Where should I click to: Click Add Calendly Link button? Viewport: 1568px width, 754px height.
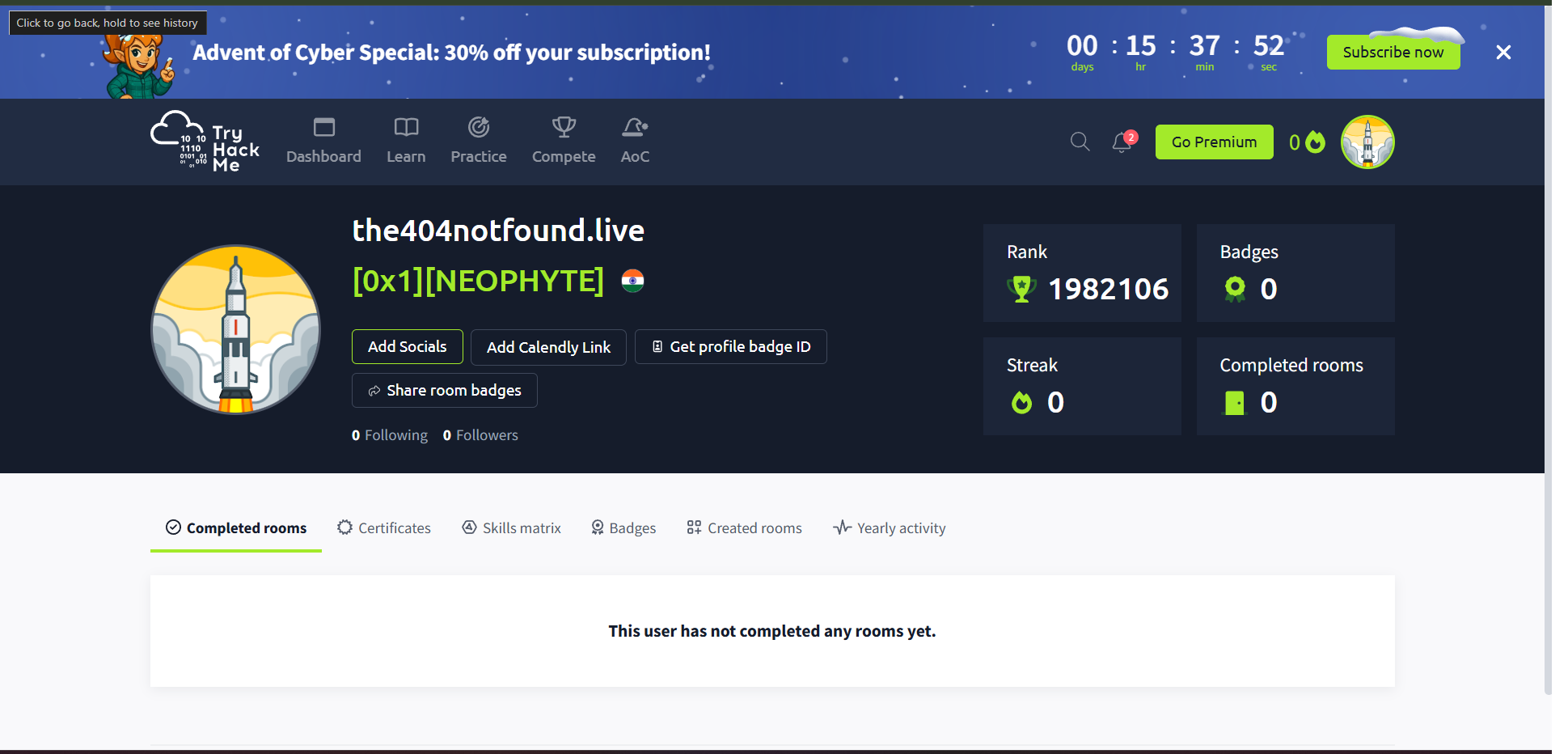(x=548, y=347)
